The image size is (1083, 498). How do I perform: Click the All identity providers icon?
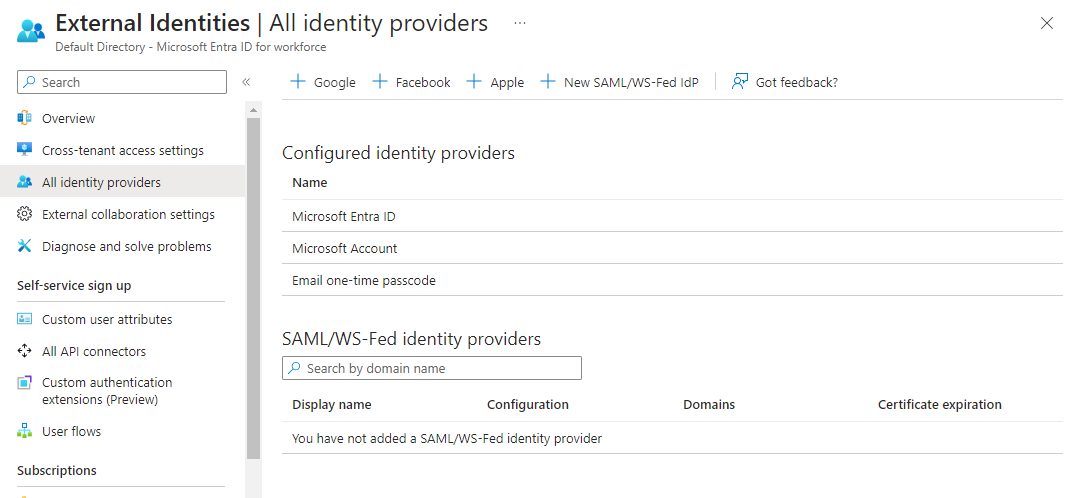[x=25, y=182]
